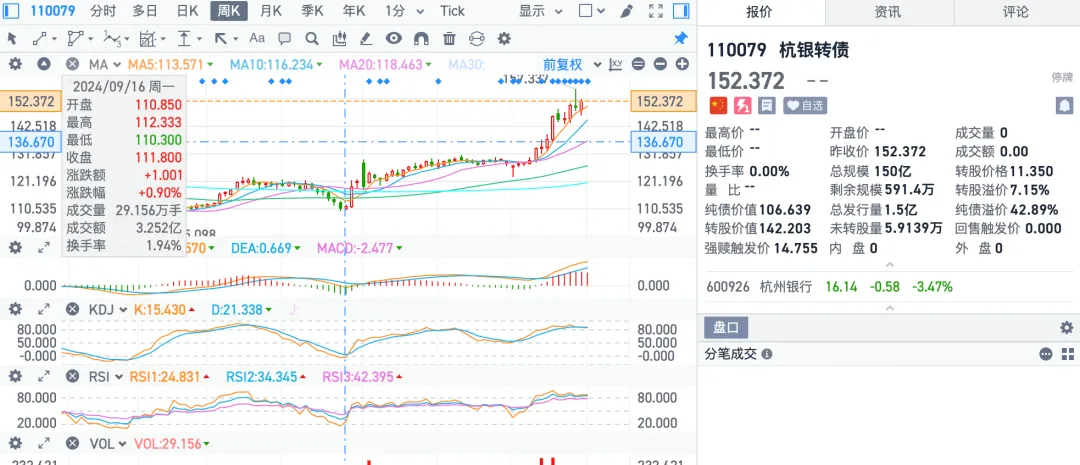Select the pencil edit drawing tool
This screenshot has height=465, width=1080.
366,39
